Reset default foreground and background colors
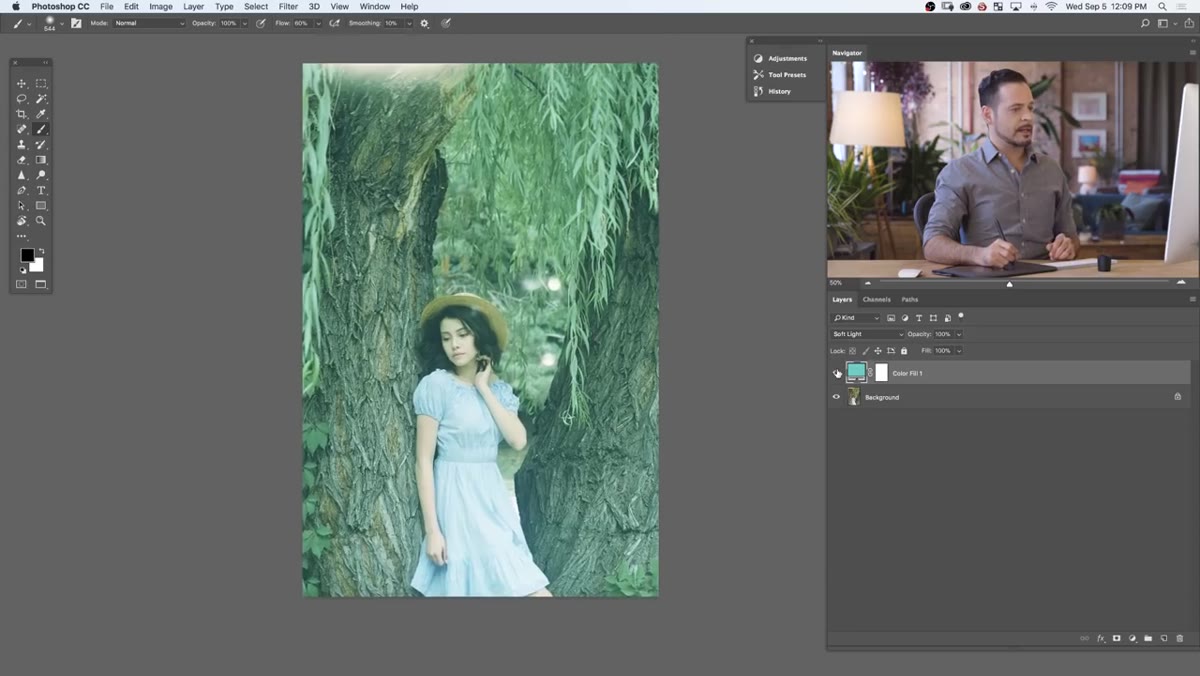The width and height of the screenshot is (1200, 676). [23, 270]
